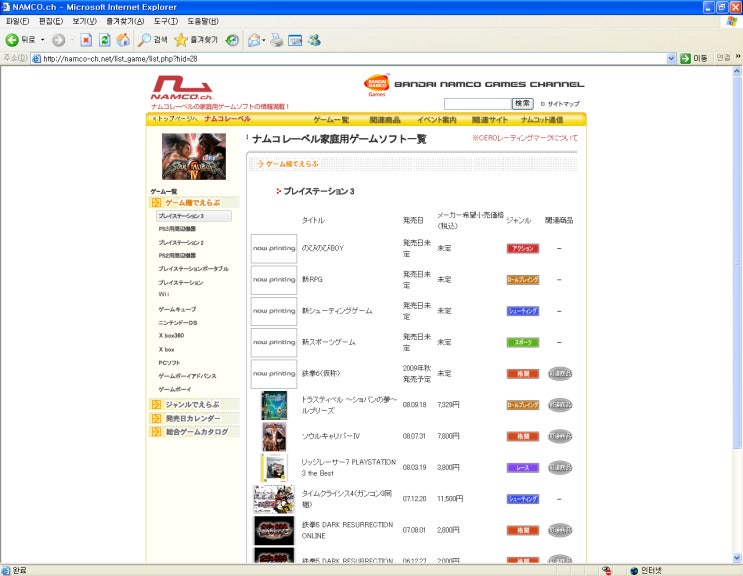Open タイムクライシス4 cover thumbnail
Screen dimensions: 743x576
click(274, 499)
